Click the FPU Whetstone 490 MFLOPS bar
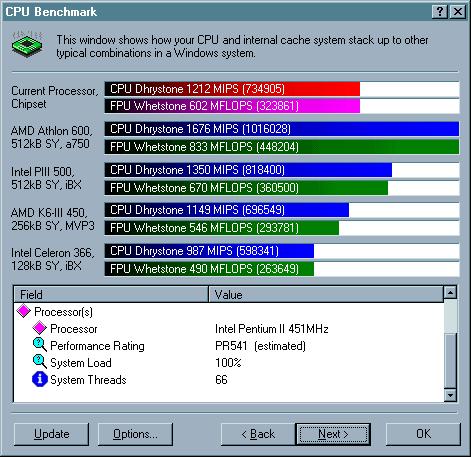This screenshot has height=457, width=471. [x=209, y=269]
